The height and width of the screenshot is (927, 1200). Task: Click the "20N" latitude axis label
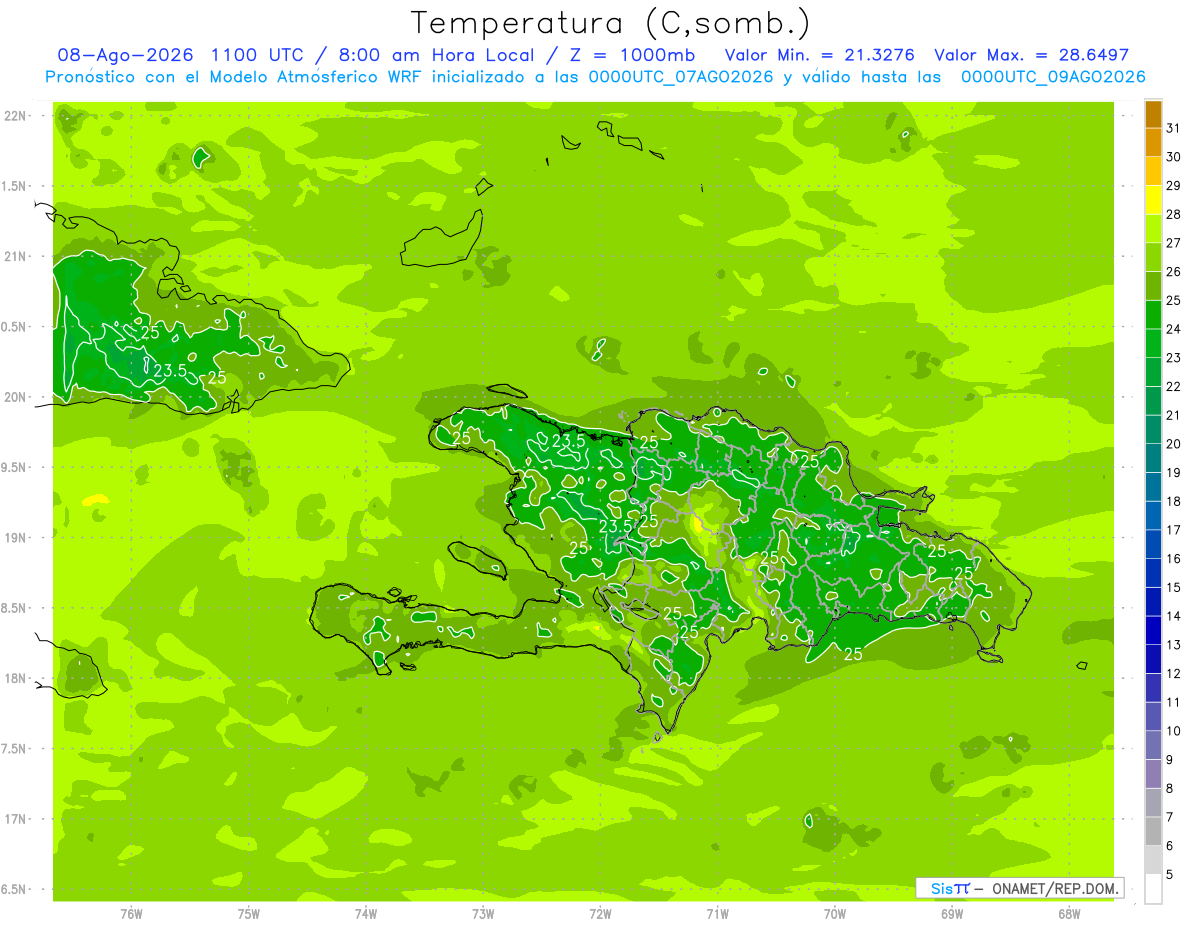tap(16, 397)
